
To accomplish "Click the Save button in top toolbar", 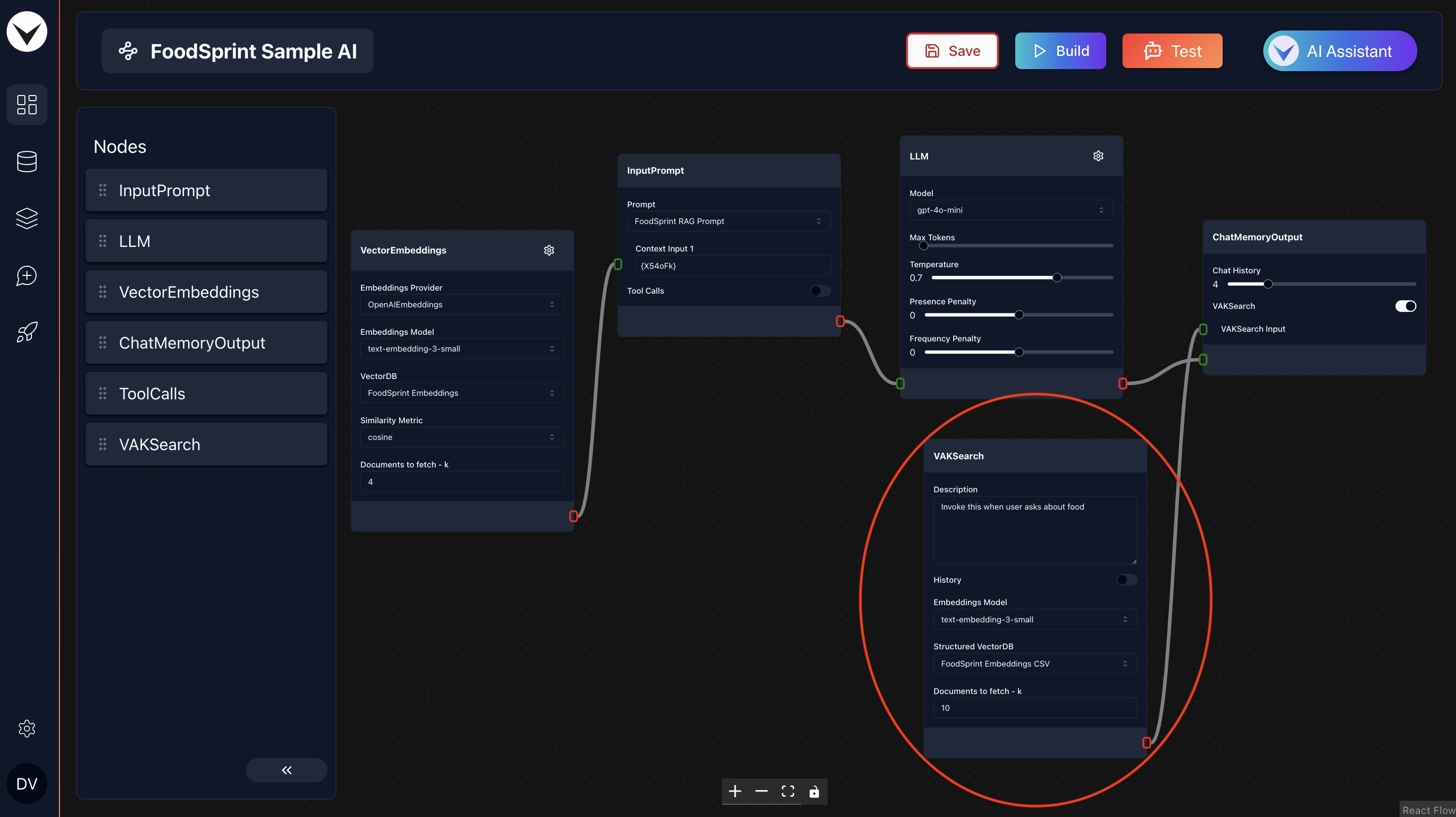I will pos(952,50).
